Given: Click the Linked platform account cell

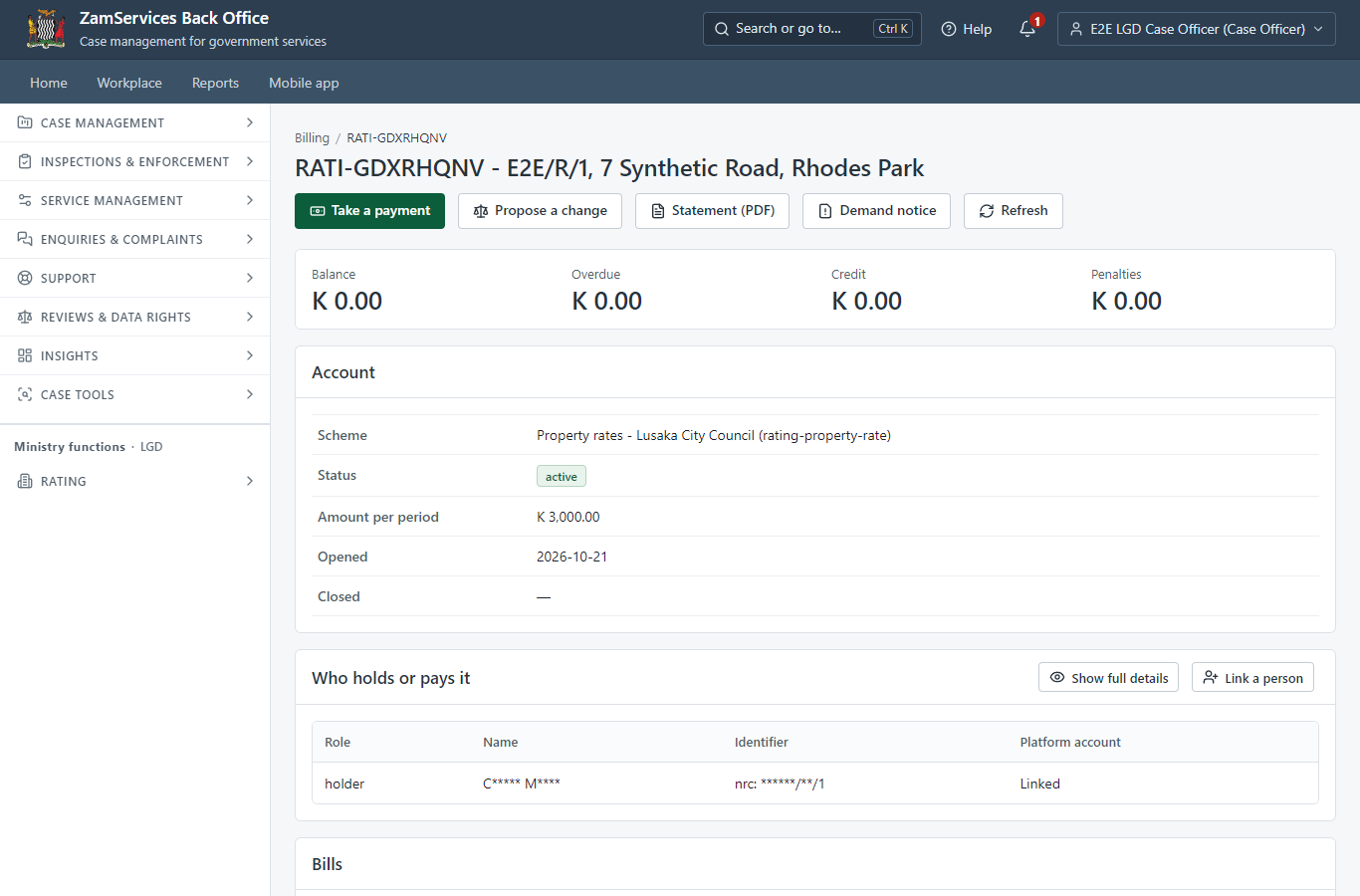Looking at the screenshot, I should (x=1040, y=784).
